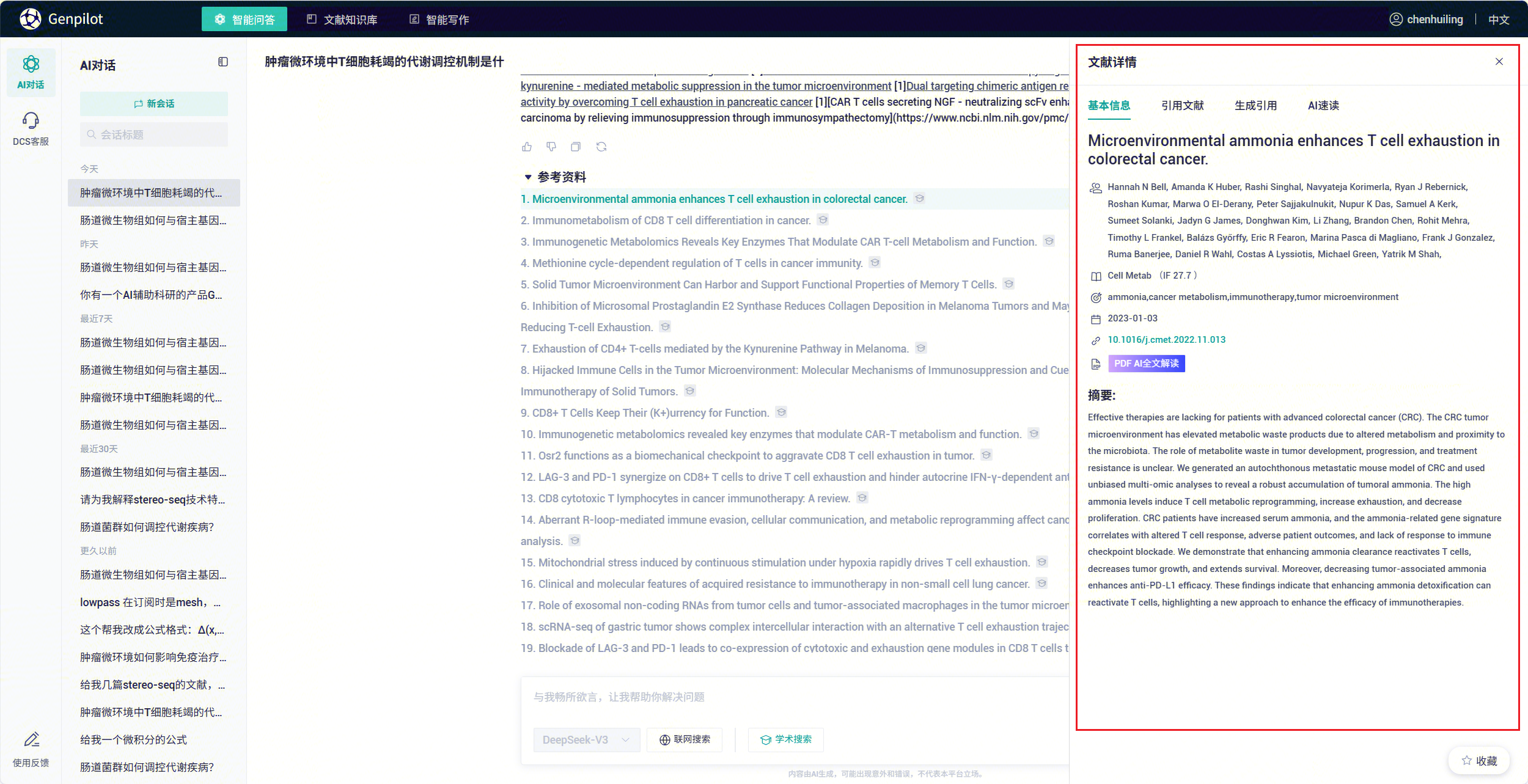Click the thumbs up feedback icon
This screenshot has width=1528, height=784.
point(527,147)
